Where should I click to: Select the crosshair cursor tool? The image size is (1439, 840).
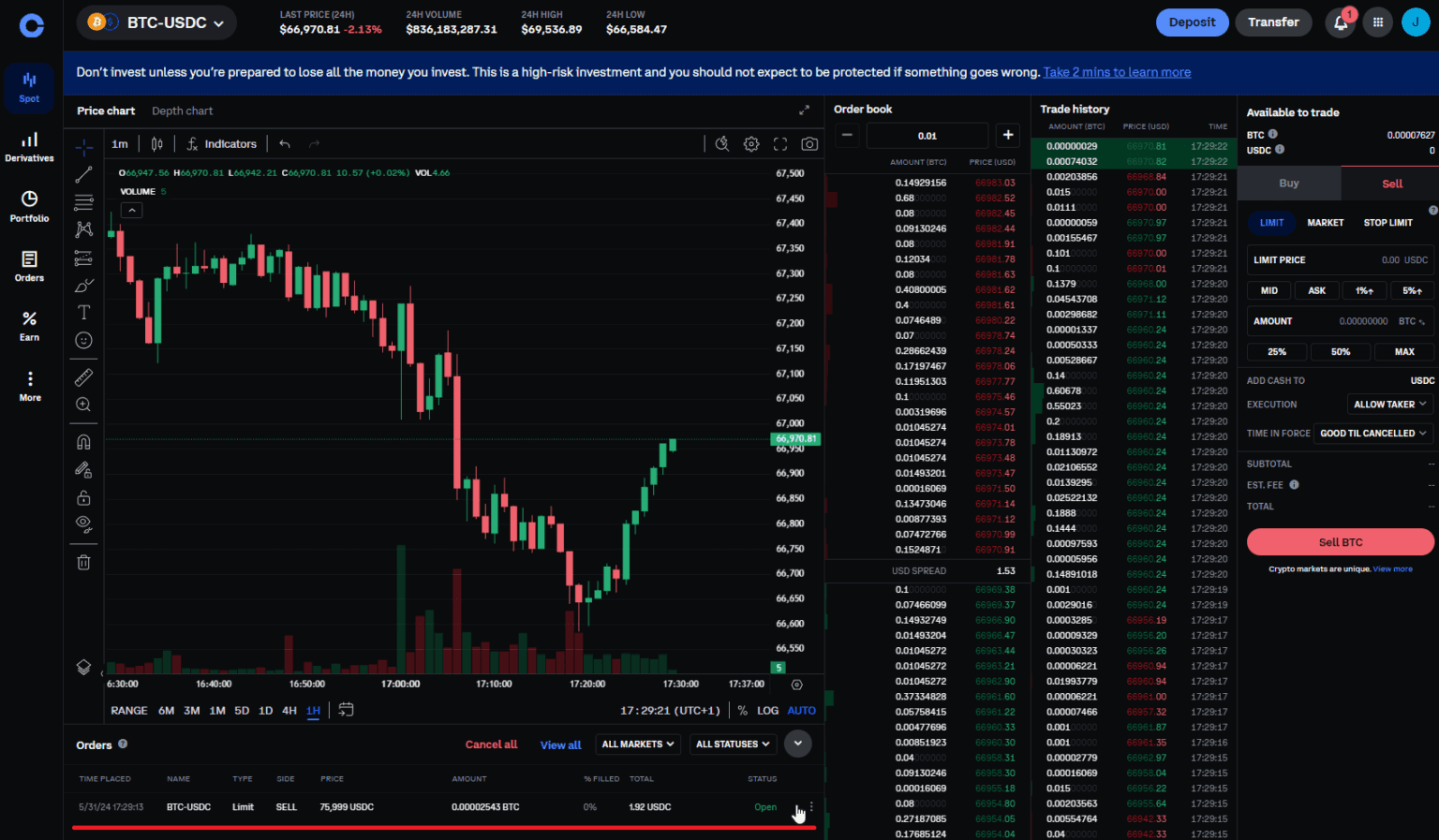click(83, 147)
